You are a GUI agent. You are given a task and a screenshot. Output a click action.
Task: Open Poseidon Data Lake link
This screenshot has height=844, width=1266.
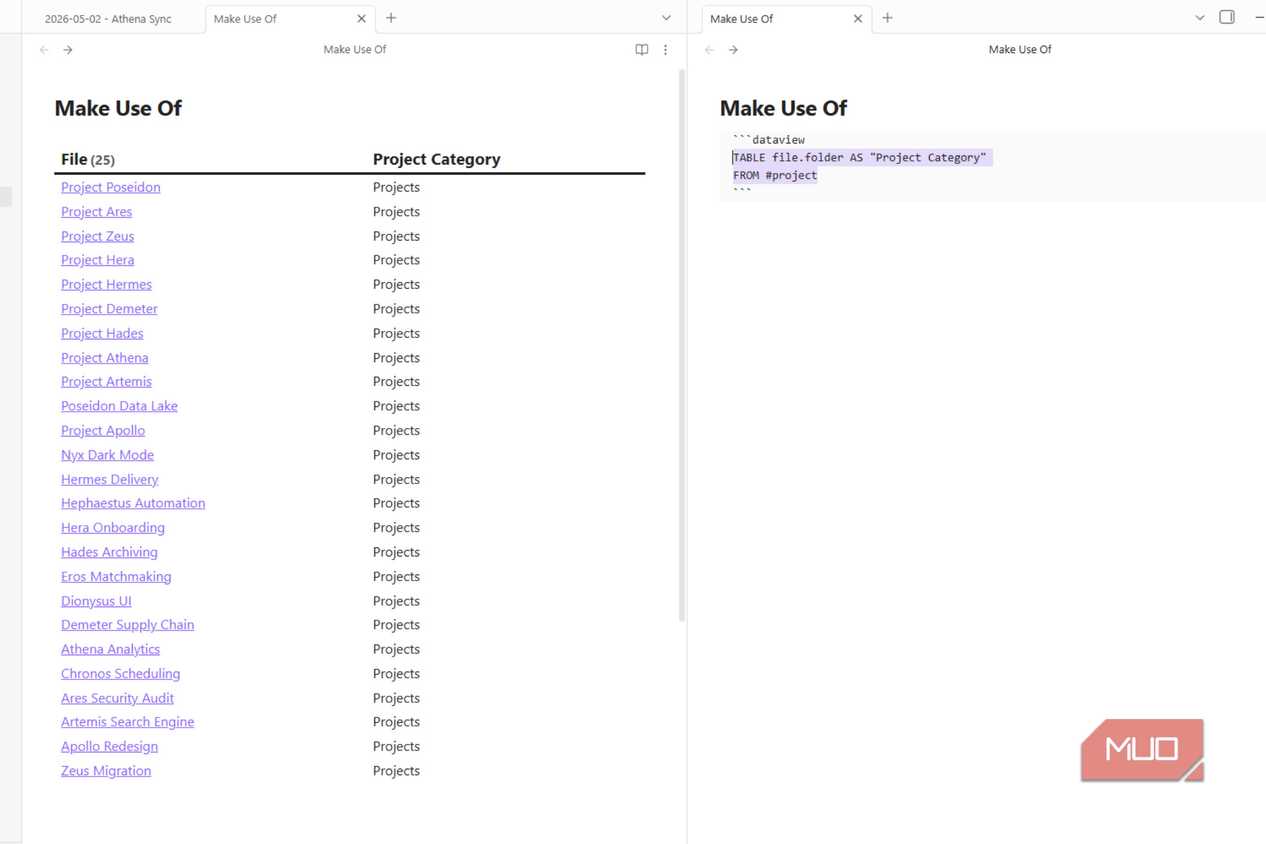[x=119, y=406]
